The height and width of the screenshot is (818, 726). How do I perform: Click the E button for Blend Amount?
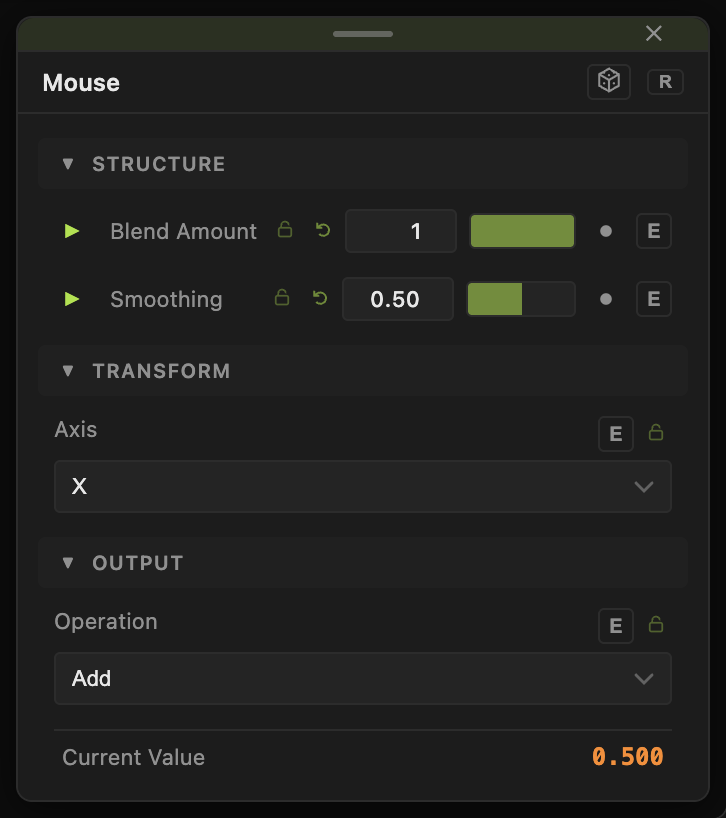(654, 231)
